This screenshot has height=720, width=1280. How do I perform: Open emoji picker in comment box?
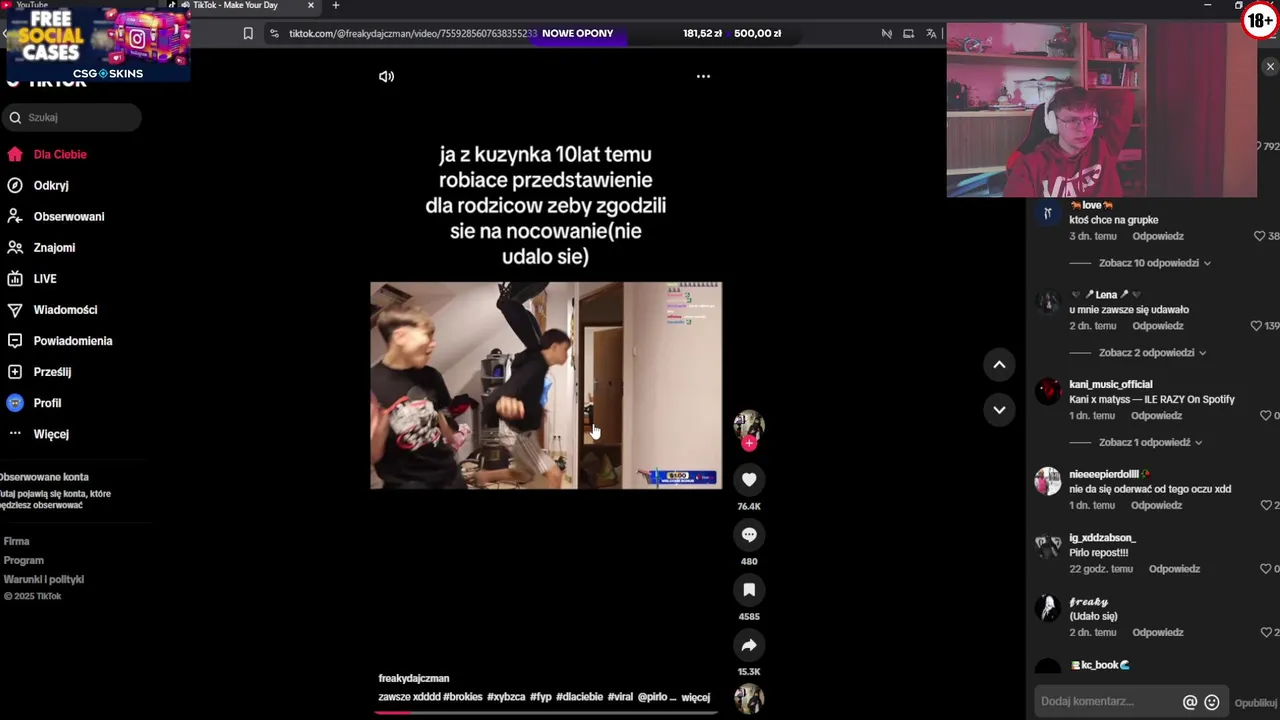click(x=1212, y=702)
